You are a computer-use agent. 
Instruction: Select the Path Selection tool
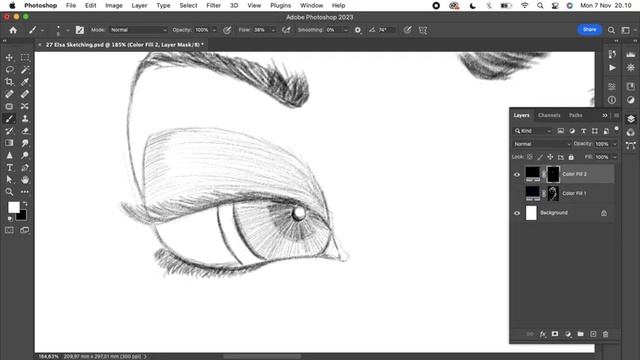pos(9,180)
